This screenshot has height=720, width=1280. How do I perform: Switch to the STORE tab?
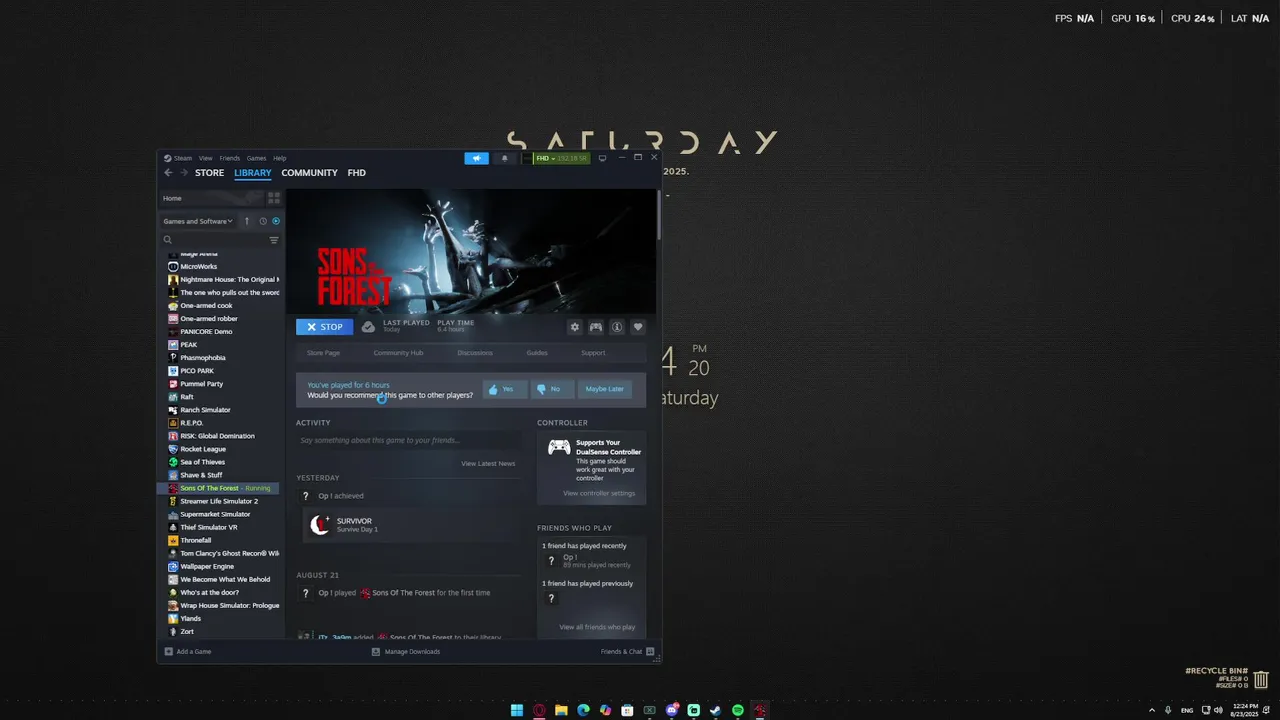tap(209, 173)
